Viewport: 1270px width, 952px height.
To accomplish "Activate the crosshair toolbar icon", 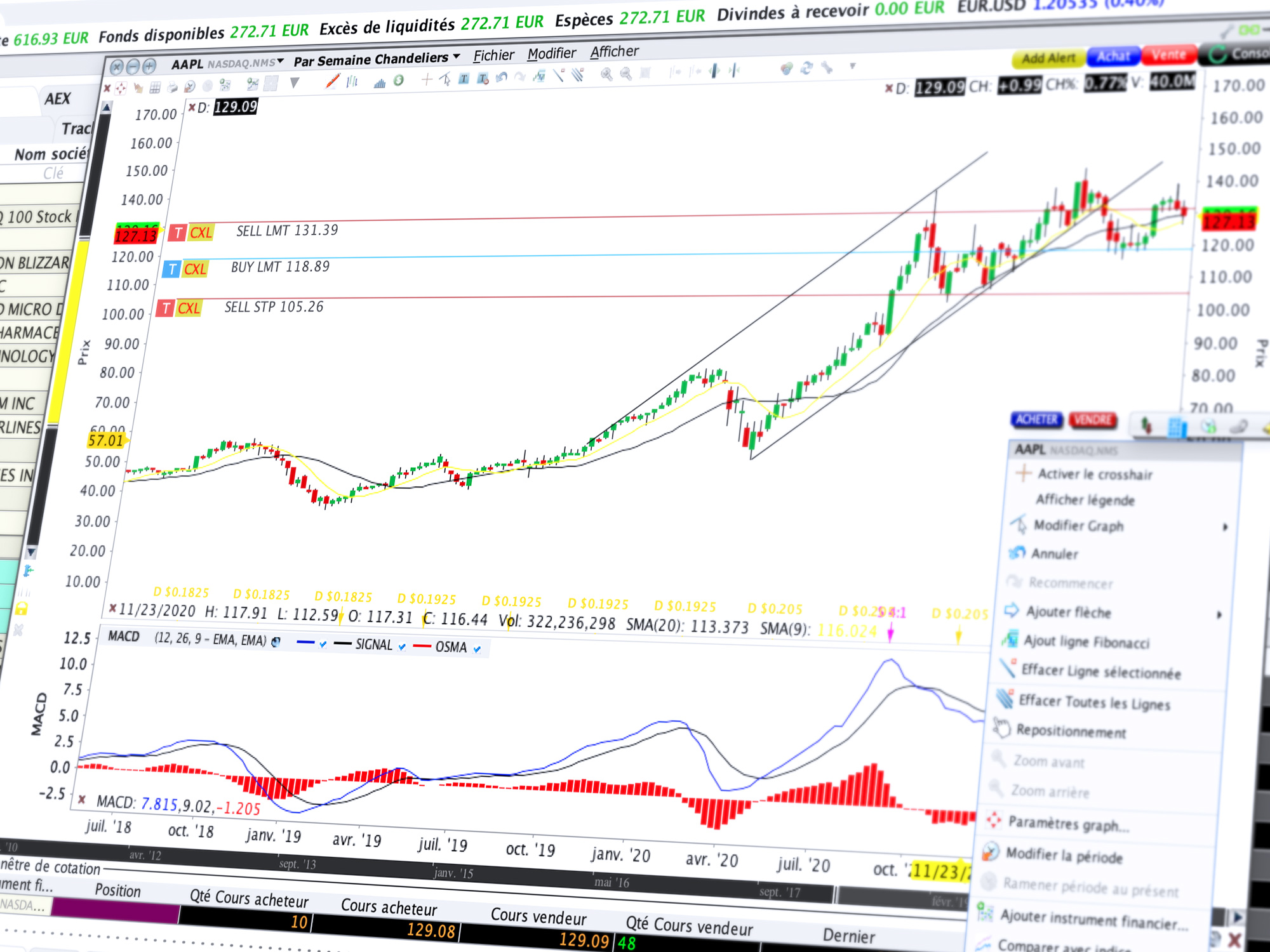I will [427, 79].
